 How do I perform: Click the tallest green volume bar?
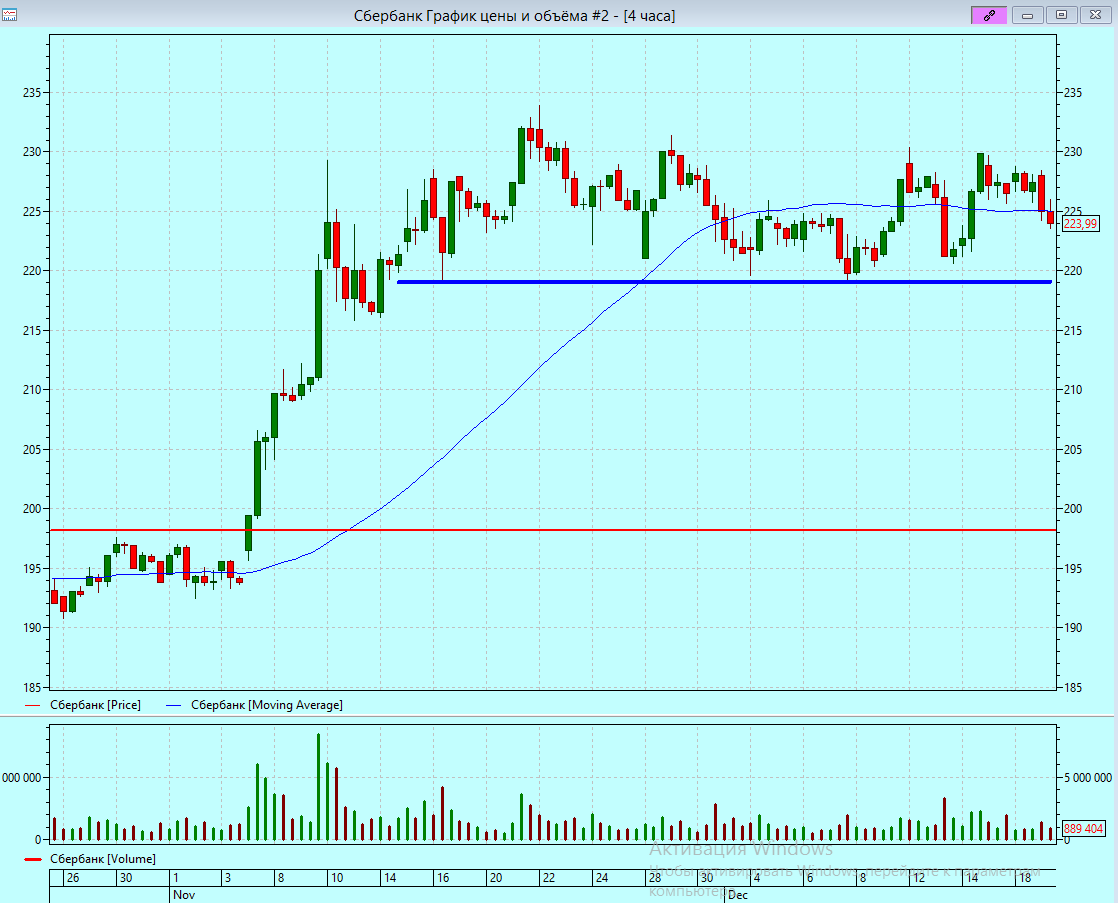(x=318, y=786)
